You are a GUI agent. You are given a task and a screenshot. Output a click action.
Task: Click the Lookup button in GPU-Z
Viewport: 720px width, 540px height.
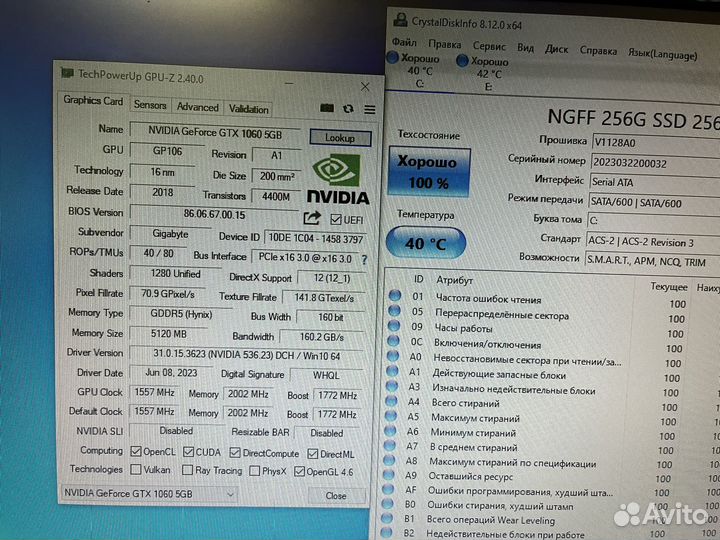[x=340, y=138]
